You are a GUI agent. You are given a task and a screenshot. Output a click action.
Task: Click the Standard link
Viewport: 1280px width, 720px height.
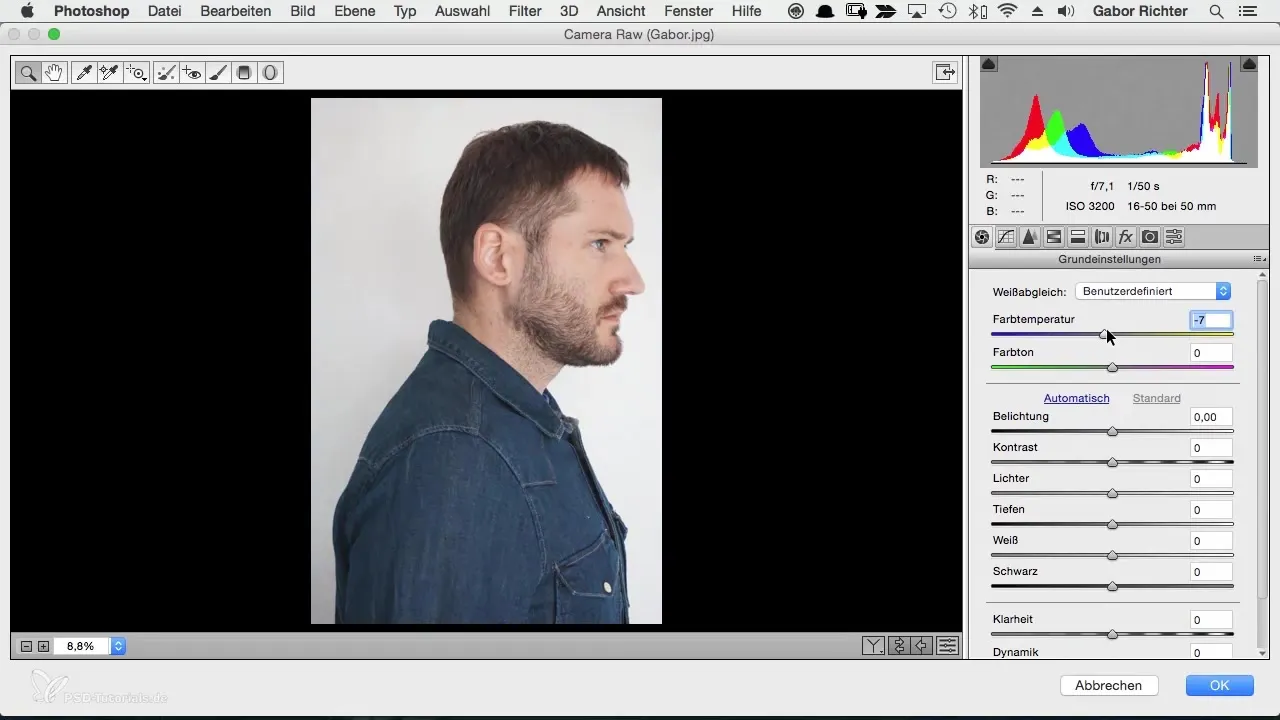[x=1156, y=398]
